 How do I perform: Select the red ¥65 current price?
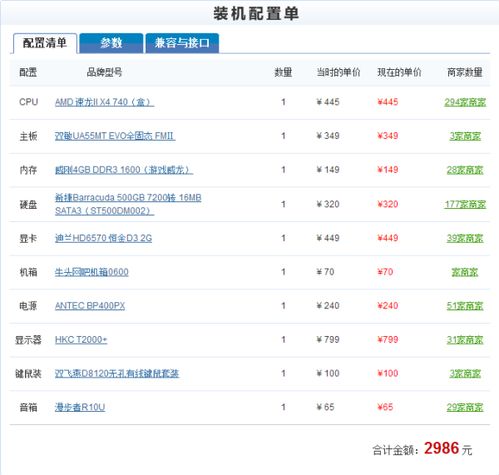coord(385,407)
